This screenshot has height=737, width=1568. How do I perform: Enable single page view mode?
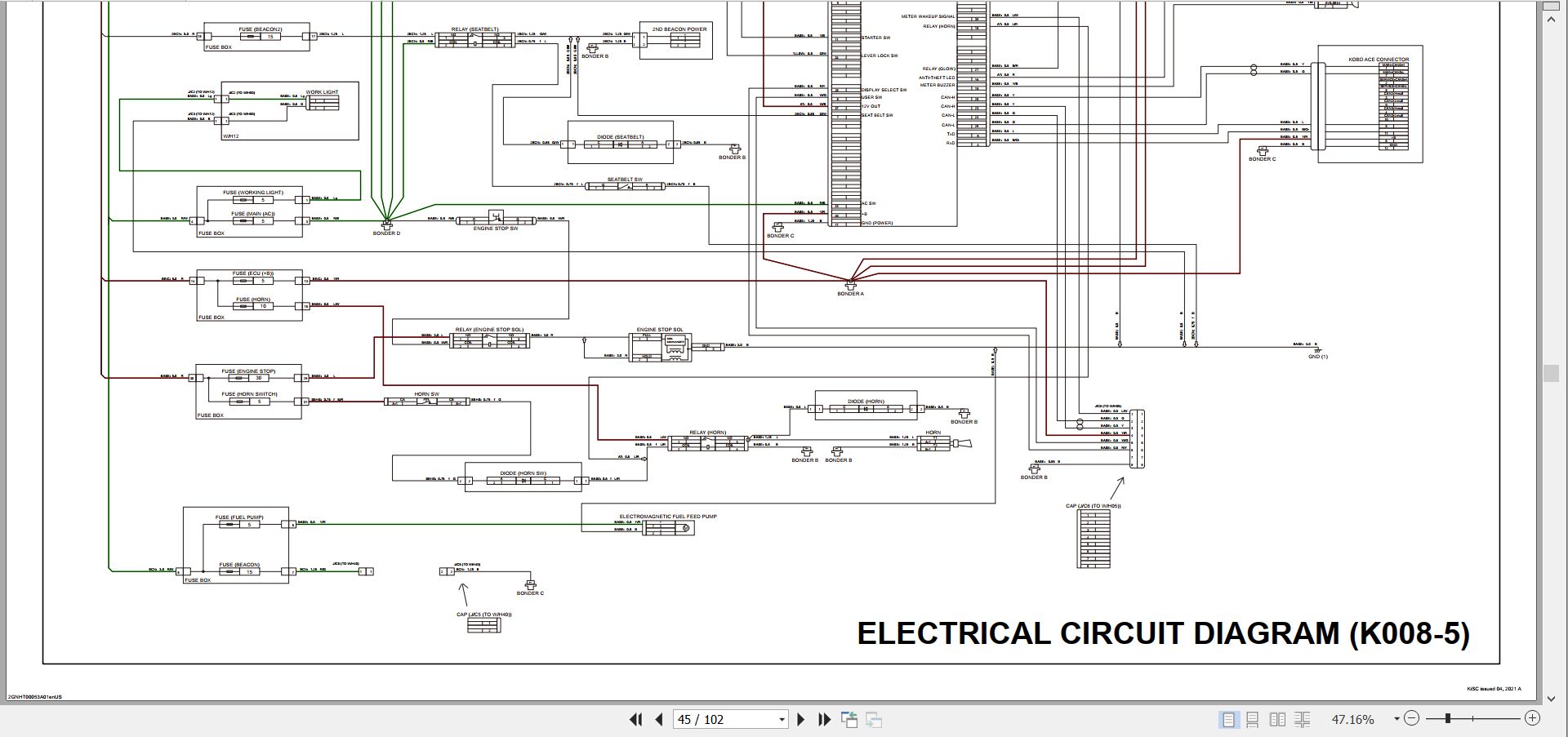click(1227, 719)
